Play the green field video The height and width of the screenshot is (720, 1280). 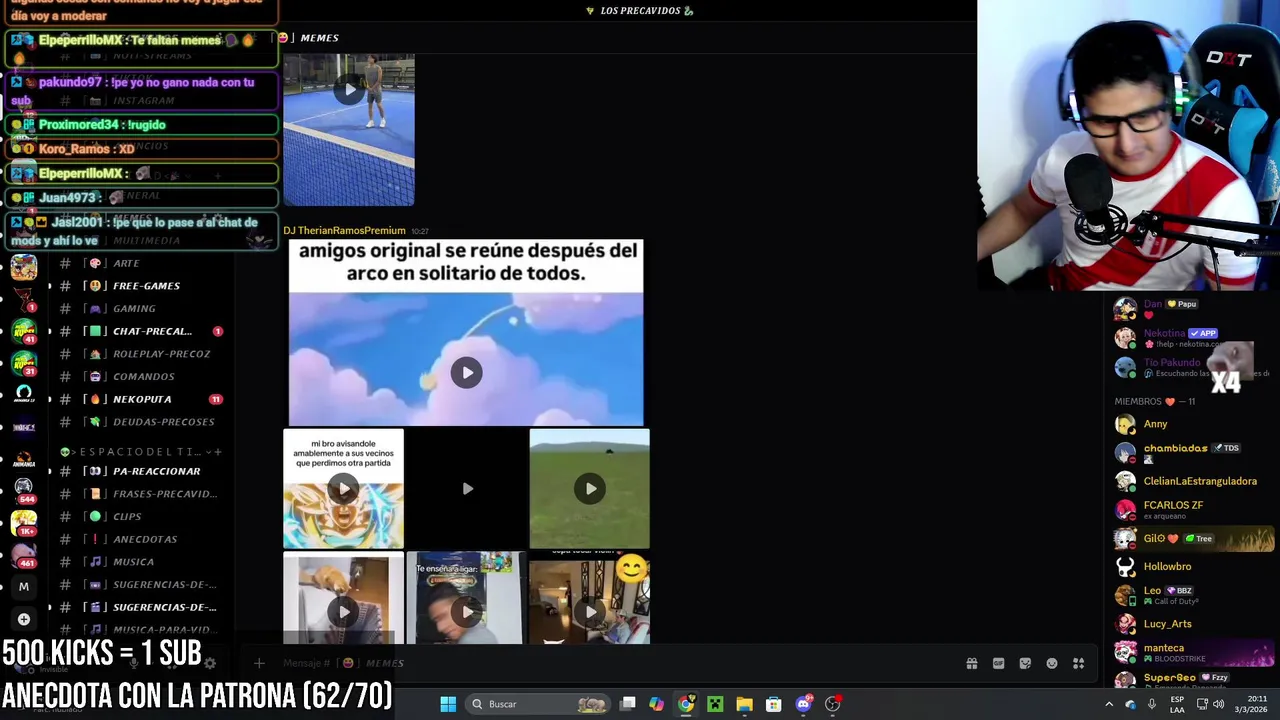point(590,489)
